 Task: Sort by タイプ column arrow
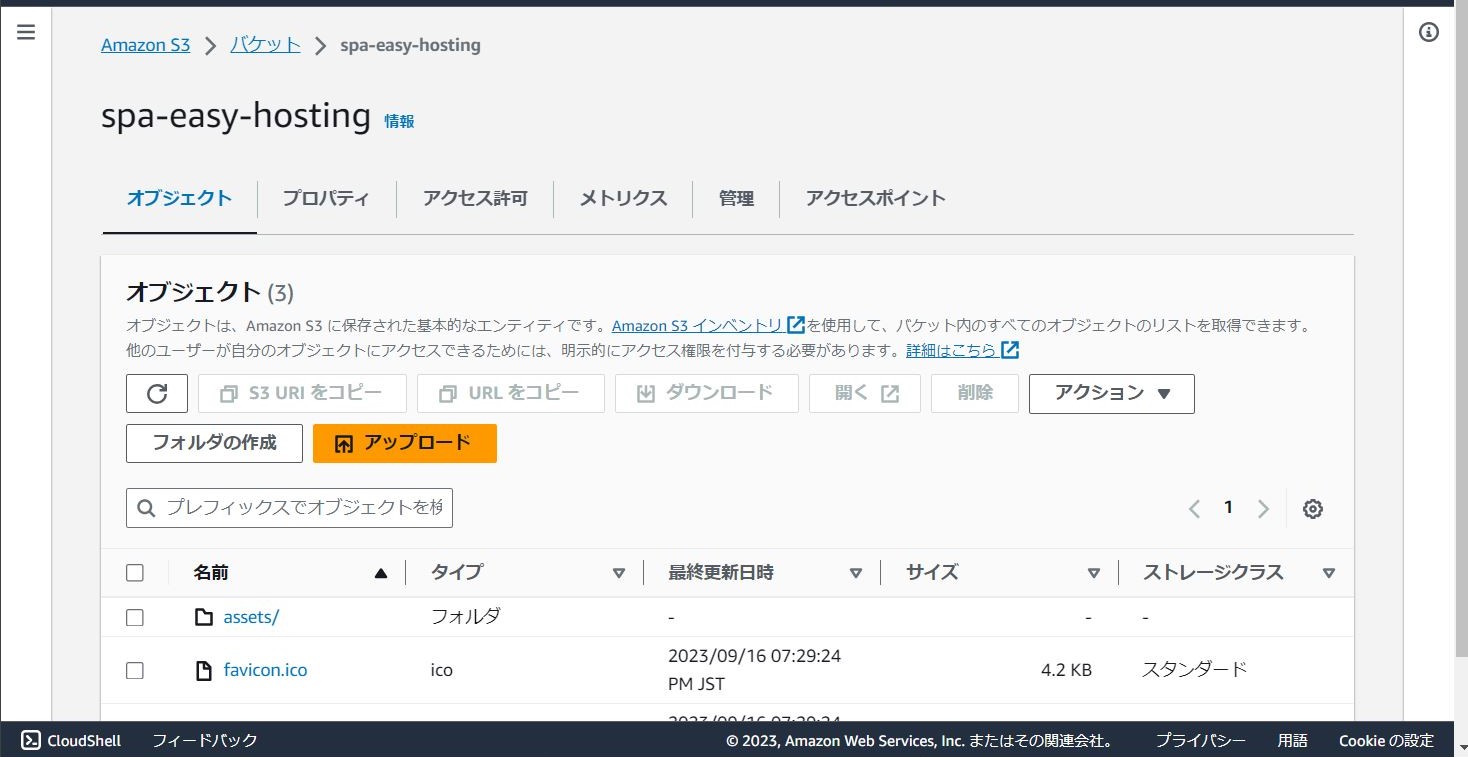pyautogui.click(x=618, y=573)
